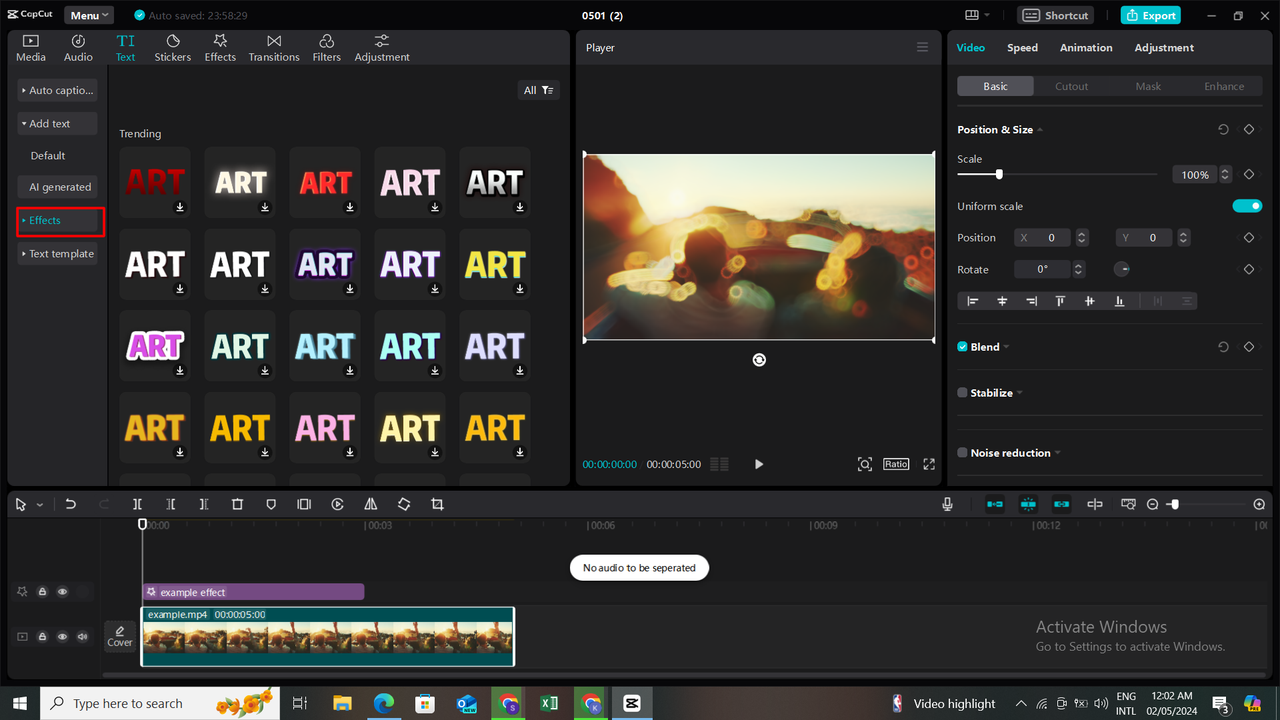The image size is (1280, 720).
Task: Click the Undo icon in timeline toolbar
Action: click(x=70, y=504)
